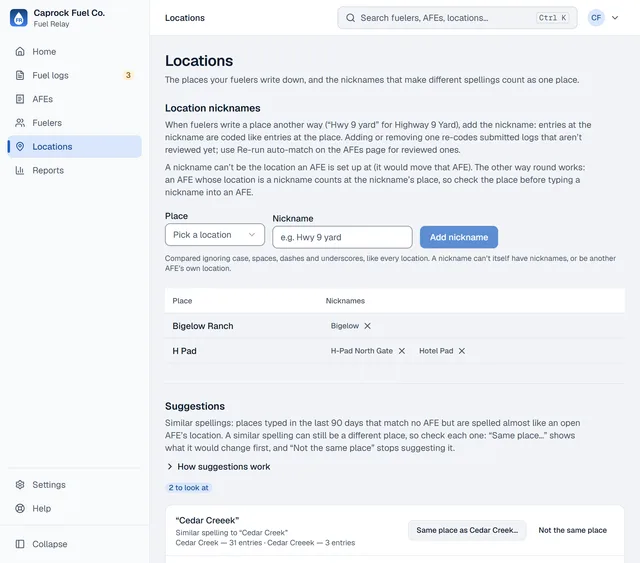The width and height of the screenshot is (640, 563).
Task: Open Fuelers page in sidebar
Action: (x=74, y=122)
